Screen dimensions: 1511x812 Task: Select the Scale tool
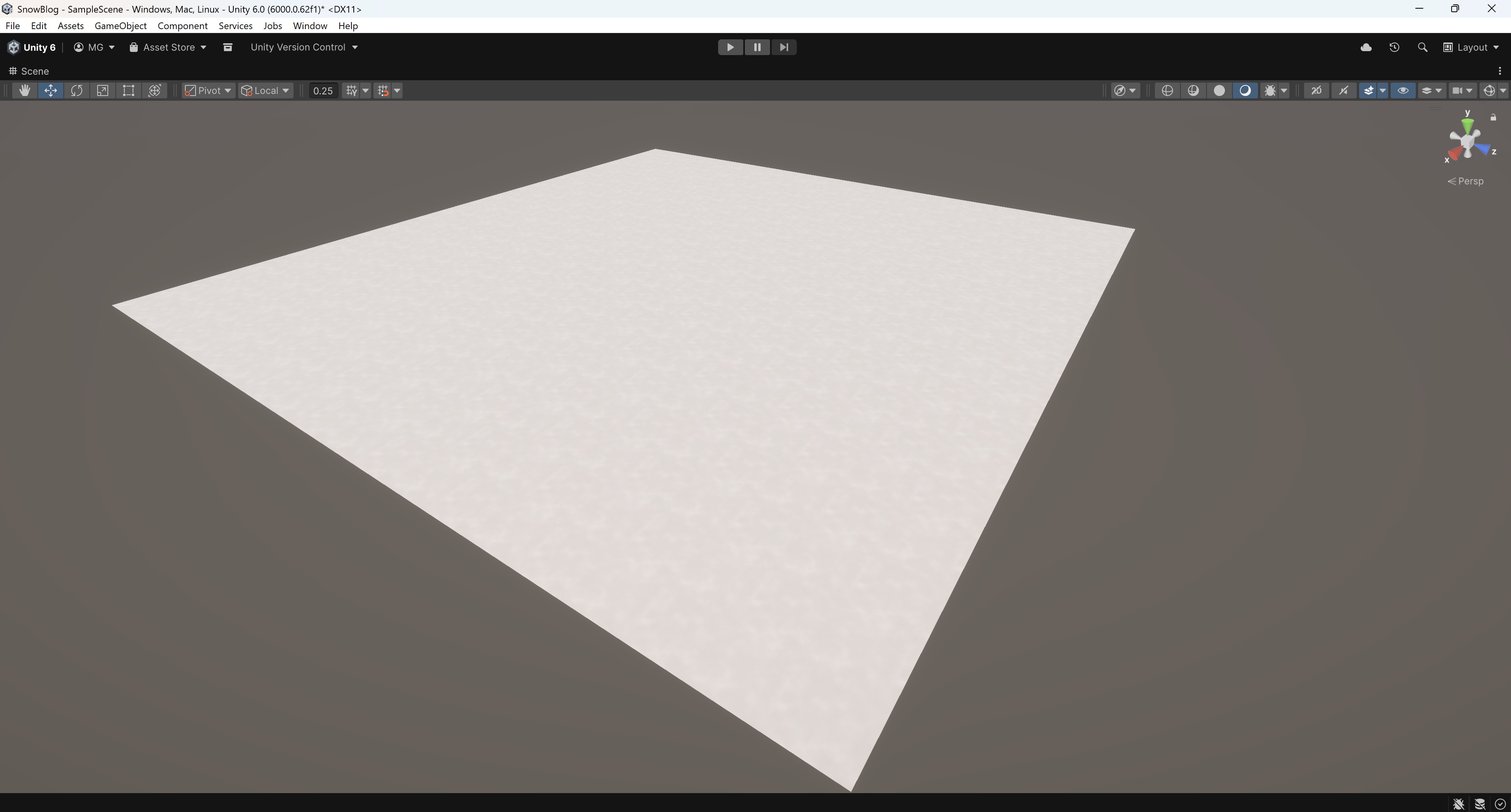point(103,90)
